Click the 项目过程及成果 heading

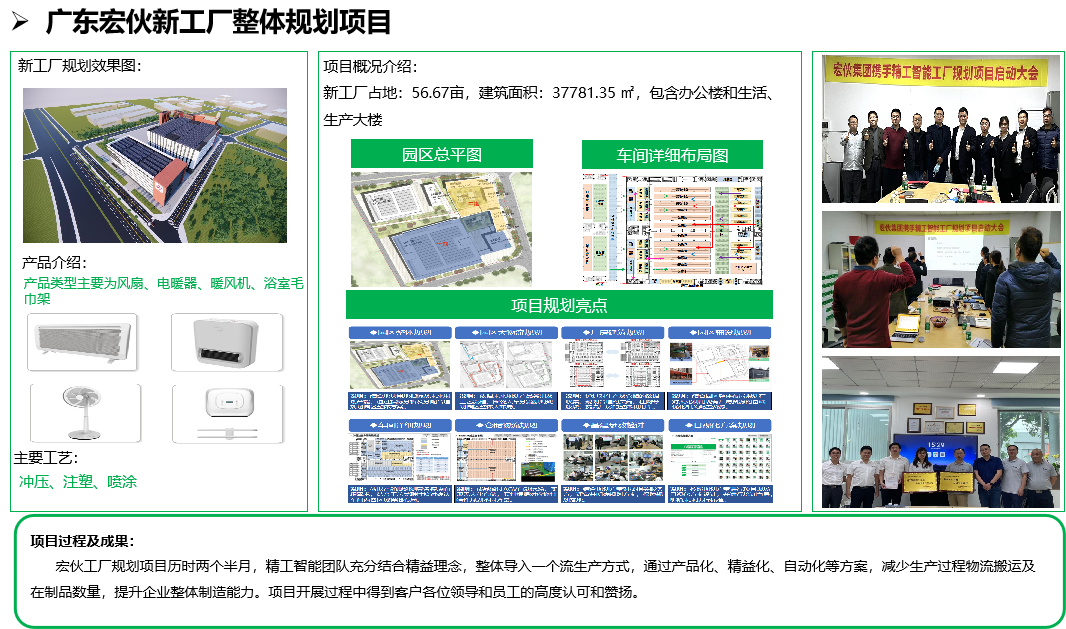[82, 541]
